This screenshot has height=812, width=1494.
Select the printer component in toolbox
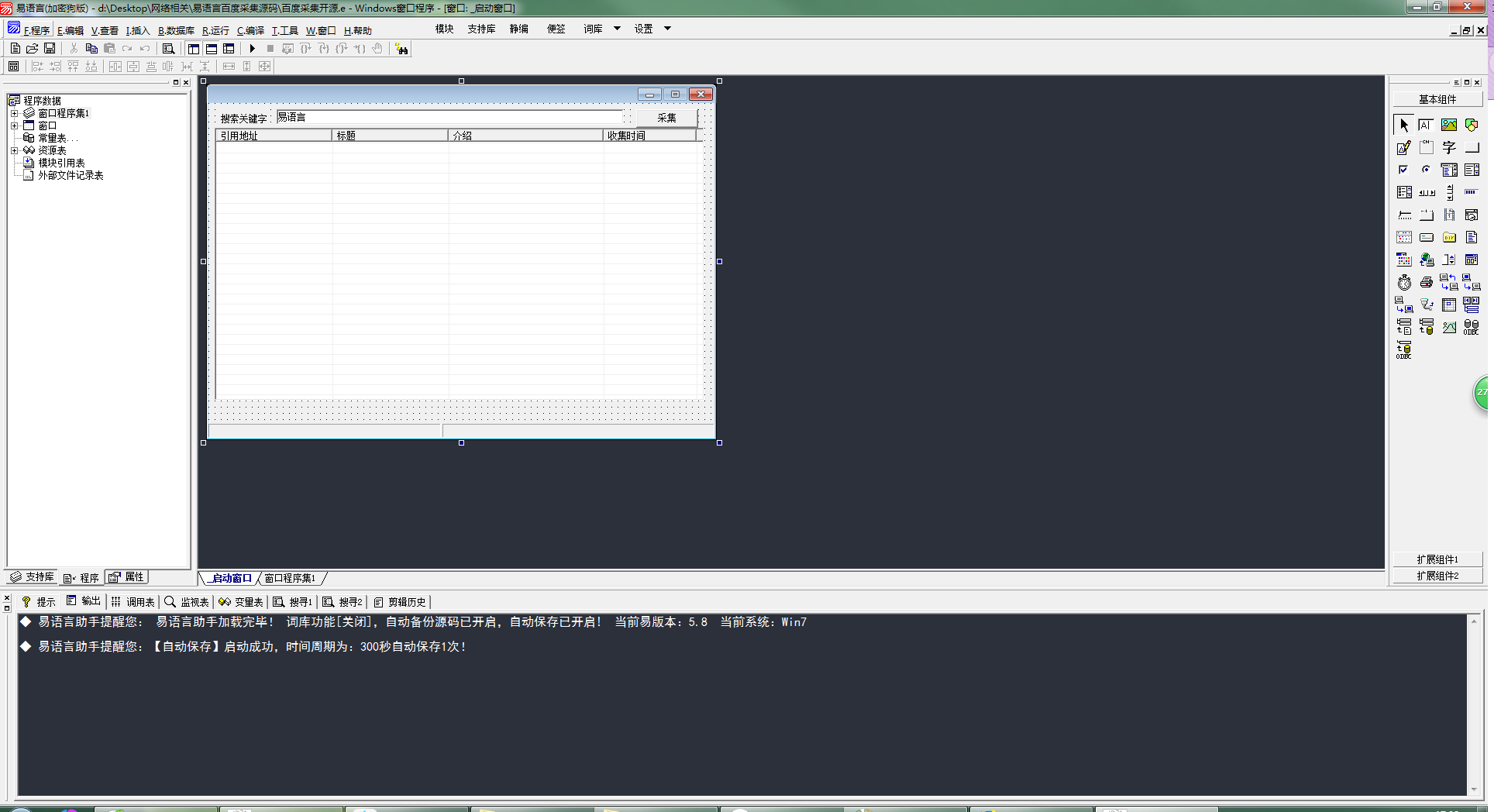coord(1426,283)
